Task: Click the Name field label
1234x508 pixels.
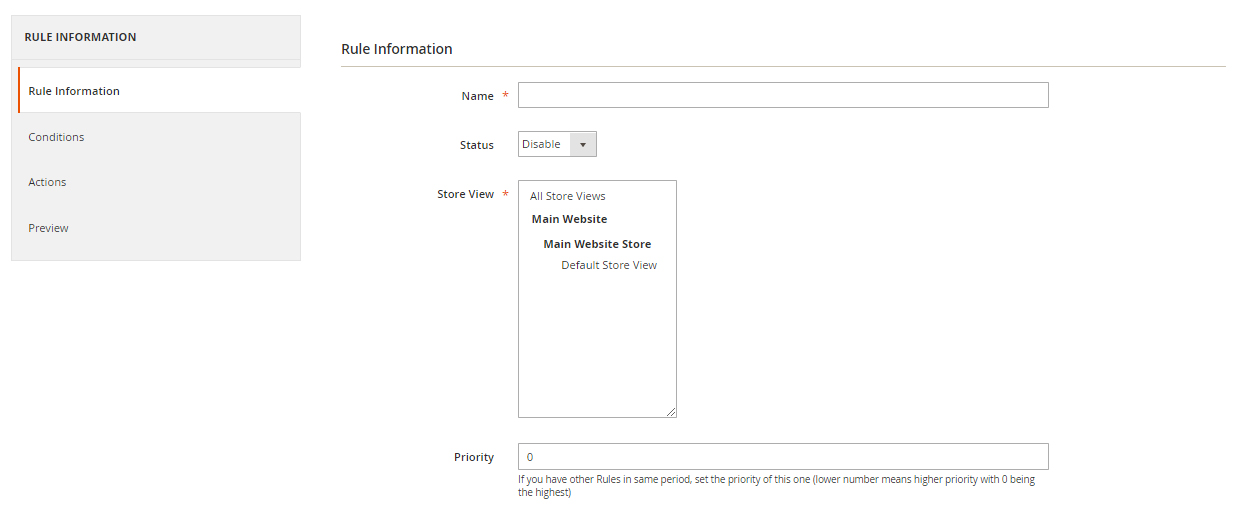Action: click(x=477, y=96)
